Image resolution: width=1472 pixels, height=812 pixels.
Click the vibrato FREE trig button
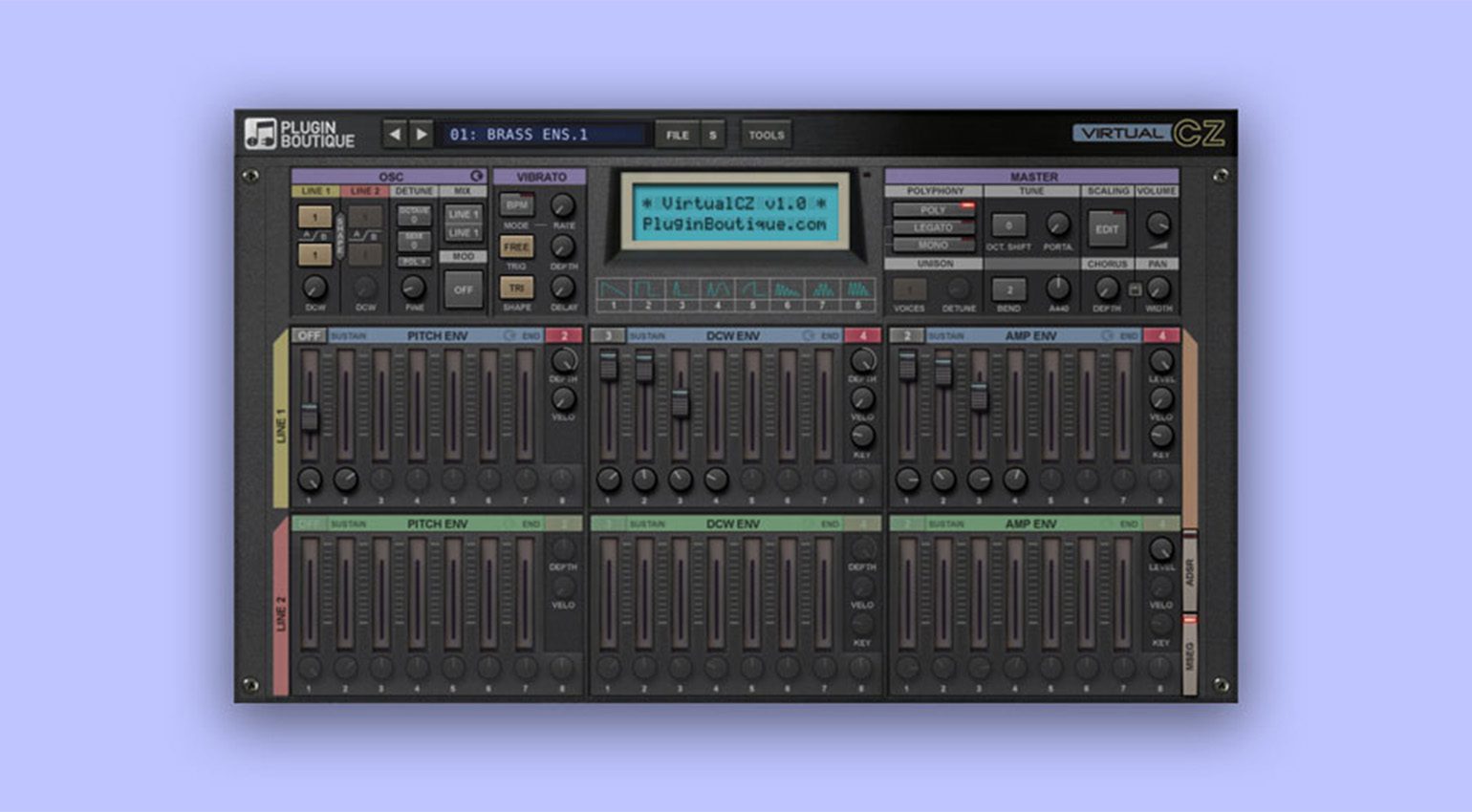click(516, 246)
